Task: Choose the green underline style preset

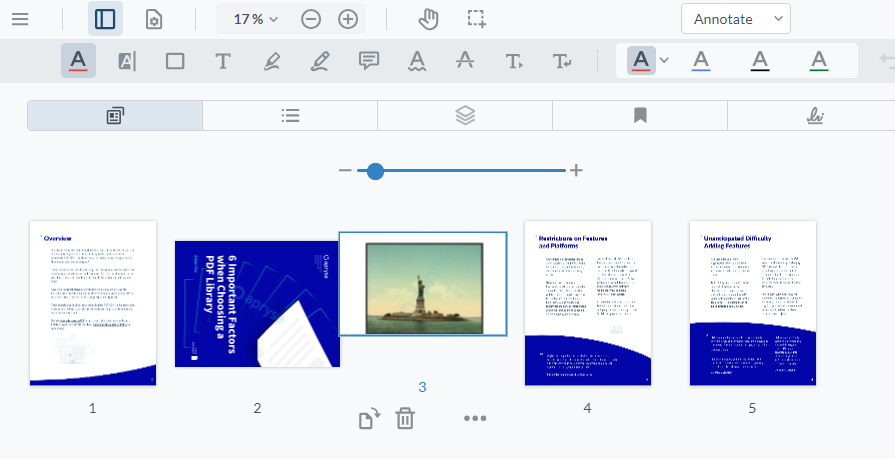Action: [x=819, y=61]
